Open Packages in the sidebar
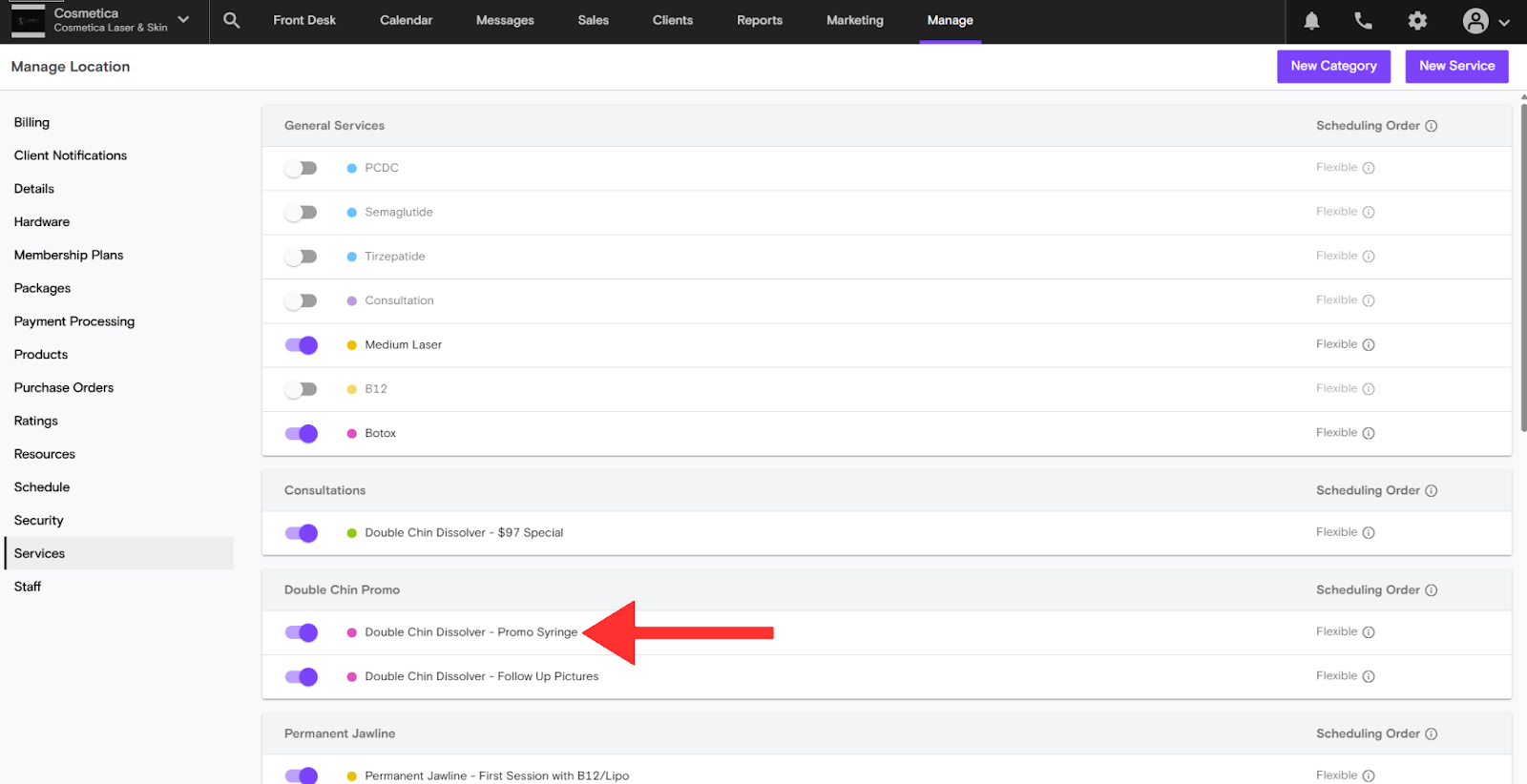Image resolution: width=1527 pixels, height=784 pixels. 42,288
